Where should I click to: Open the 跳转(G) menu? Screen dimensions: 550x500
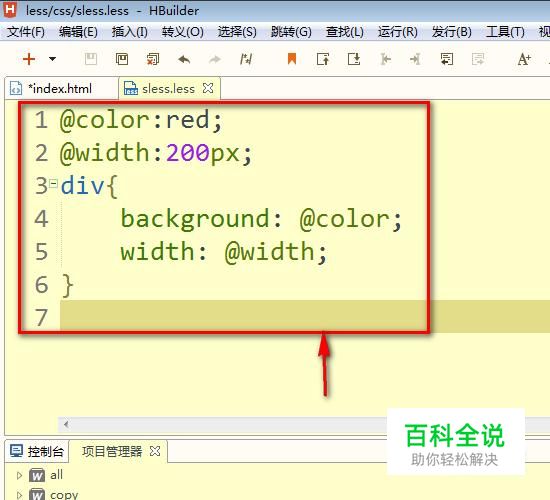291,32
